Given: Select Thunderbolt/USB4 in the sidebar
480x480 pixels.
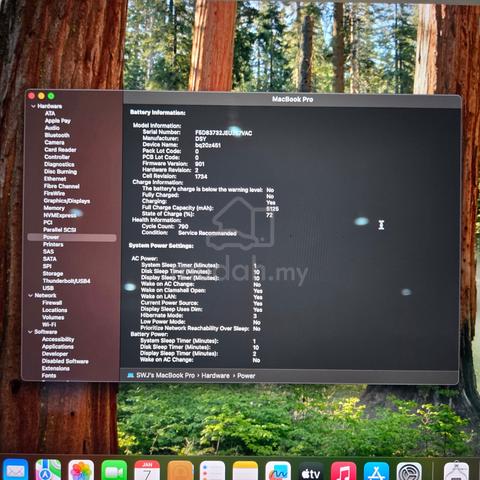Looking at the screenshot, I should (66, 281).
